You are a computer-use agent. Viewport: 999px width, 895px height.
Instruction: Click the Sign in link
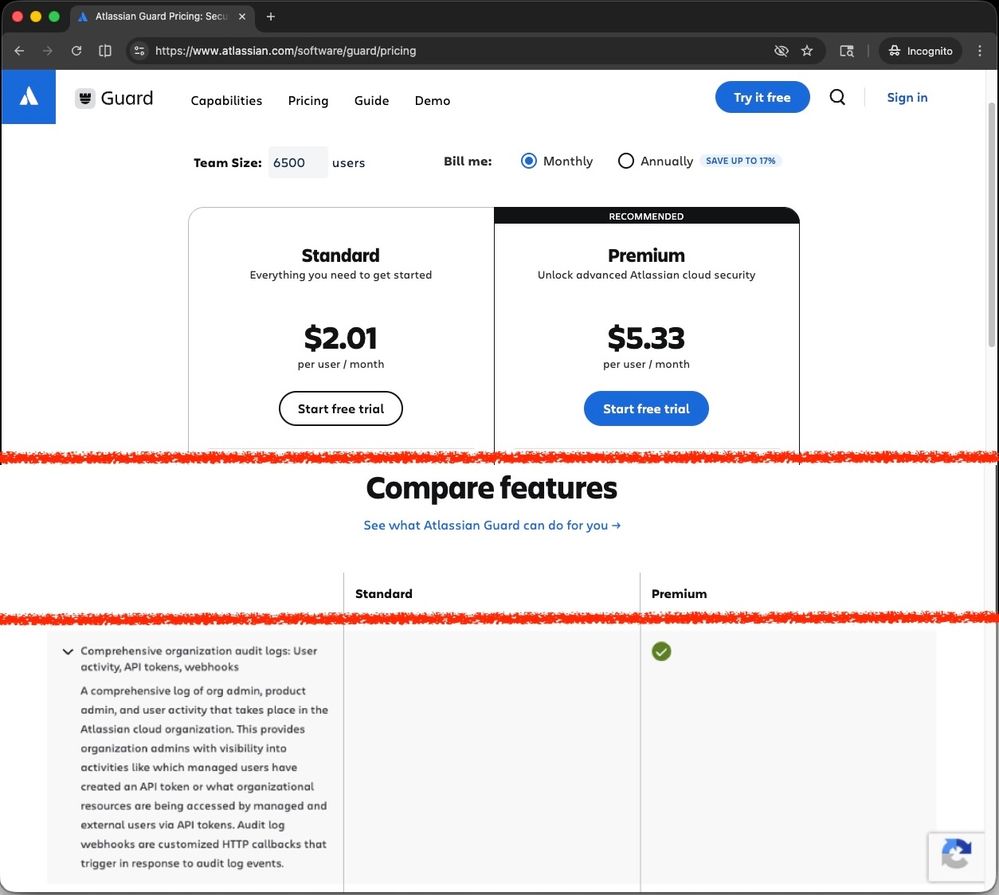pyautogui.click(x=907, y=97)
